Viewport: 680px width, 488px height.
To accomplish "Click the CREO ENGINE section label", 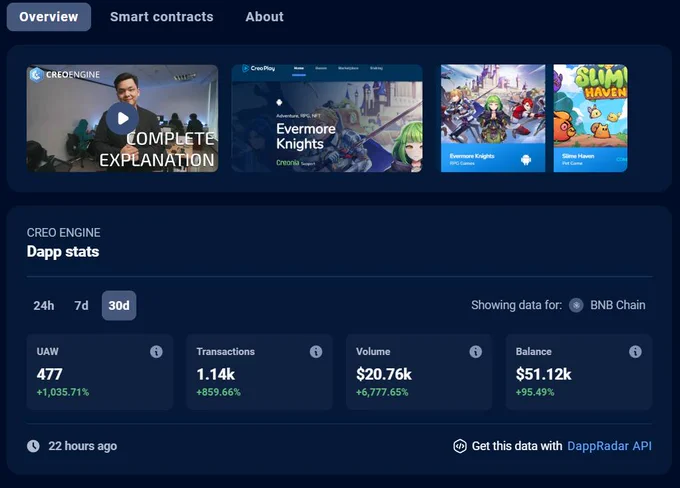I will click(x=63, y=233).
